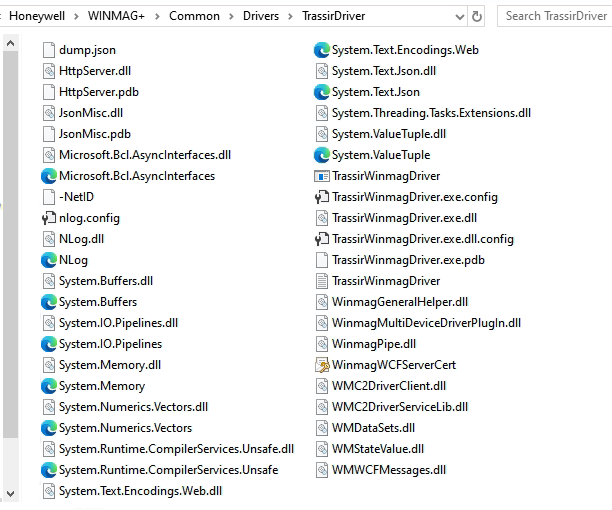The image size is (612, 510).
Task: Click the TrassirWinmagDriver.exe.config icon
Action: [x=322, y=197]
